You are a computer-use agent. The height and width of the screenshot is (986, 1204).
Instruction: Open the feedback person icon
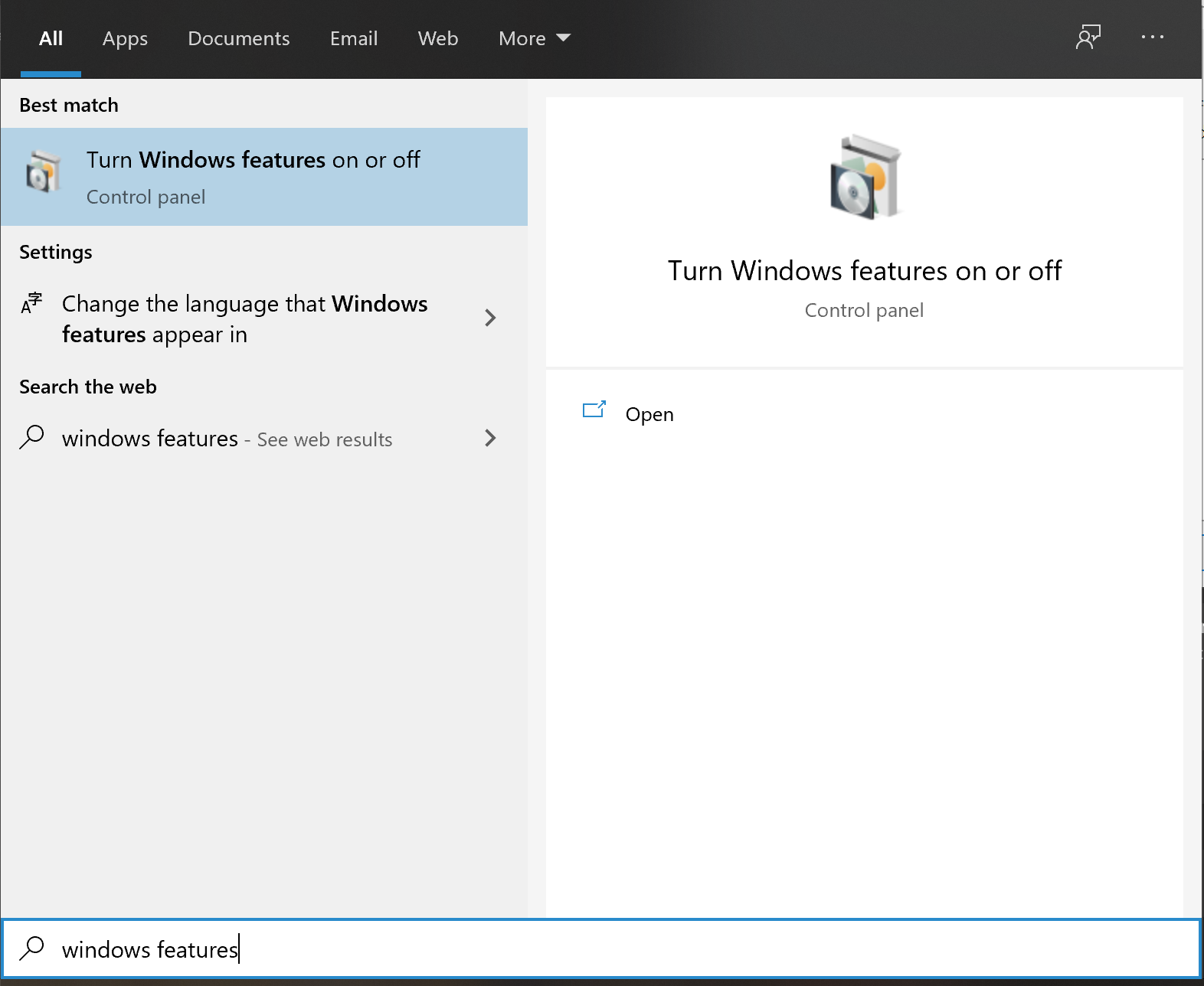(x=1088, y=37)
